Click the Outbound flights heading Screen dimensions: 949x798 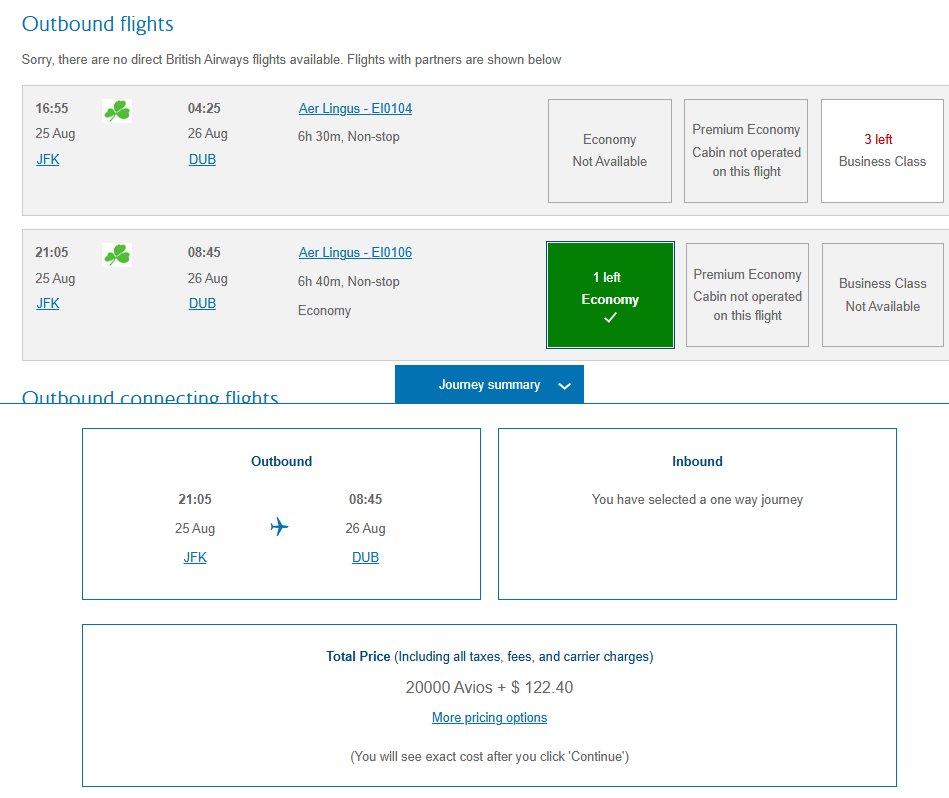pyautogui.click(x=97, y=24)
